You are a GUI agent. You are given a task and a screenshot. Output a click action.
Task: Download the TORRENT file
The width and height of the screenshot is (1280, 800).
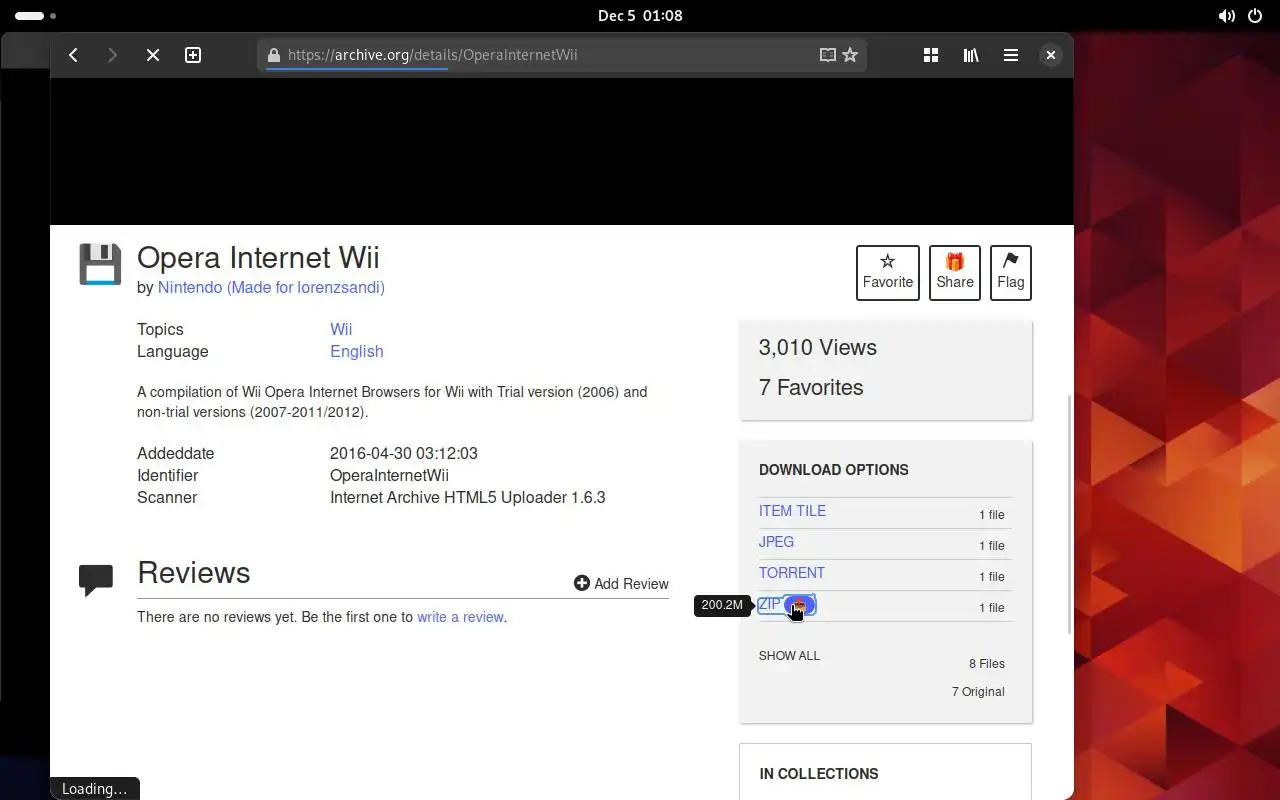[792, 573]
